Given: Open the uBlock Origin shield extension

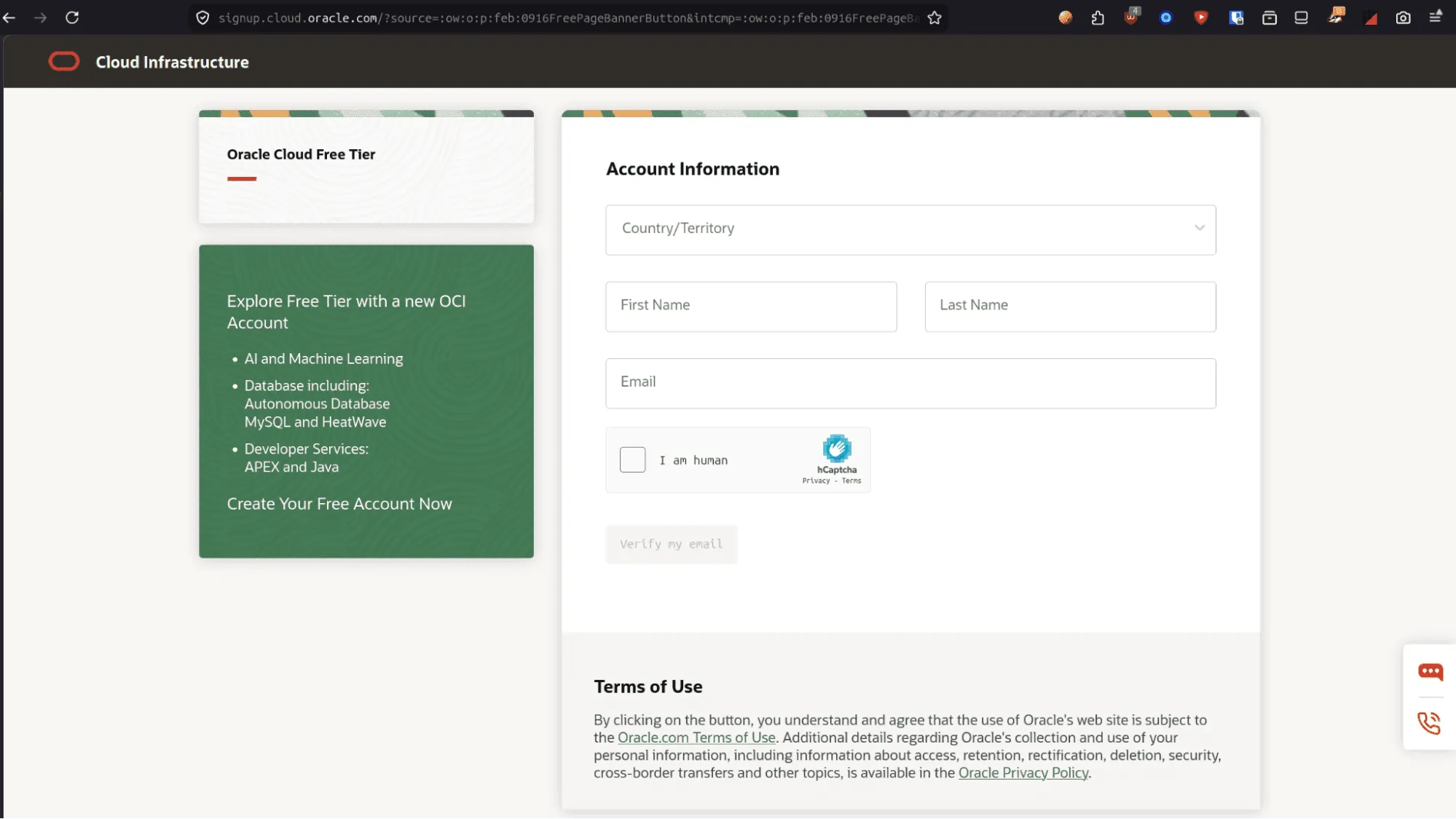Looking at the screenshot, I should 1131,17.
